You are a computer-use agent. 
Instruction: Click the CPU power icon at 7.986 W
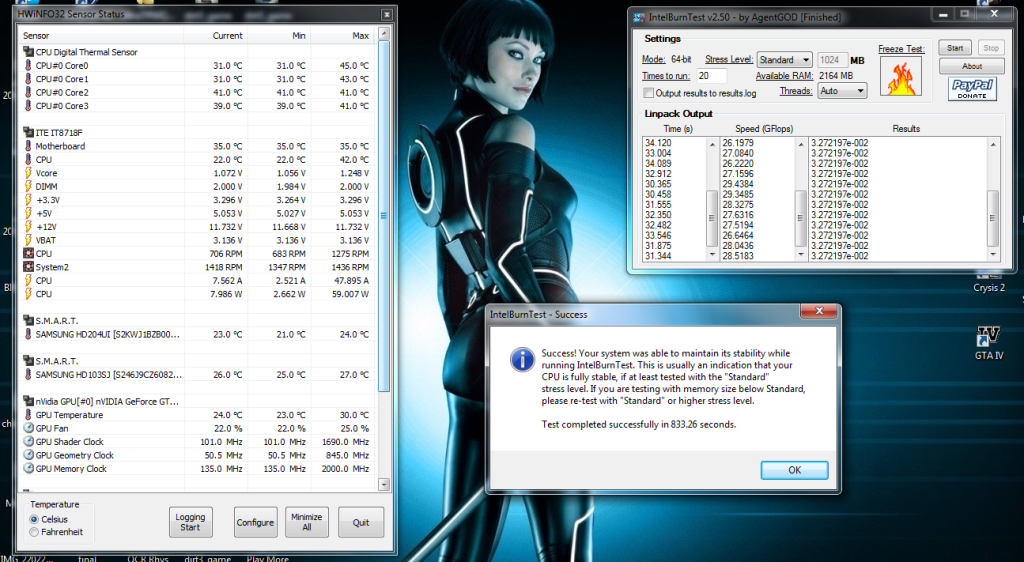coord(28,294)
